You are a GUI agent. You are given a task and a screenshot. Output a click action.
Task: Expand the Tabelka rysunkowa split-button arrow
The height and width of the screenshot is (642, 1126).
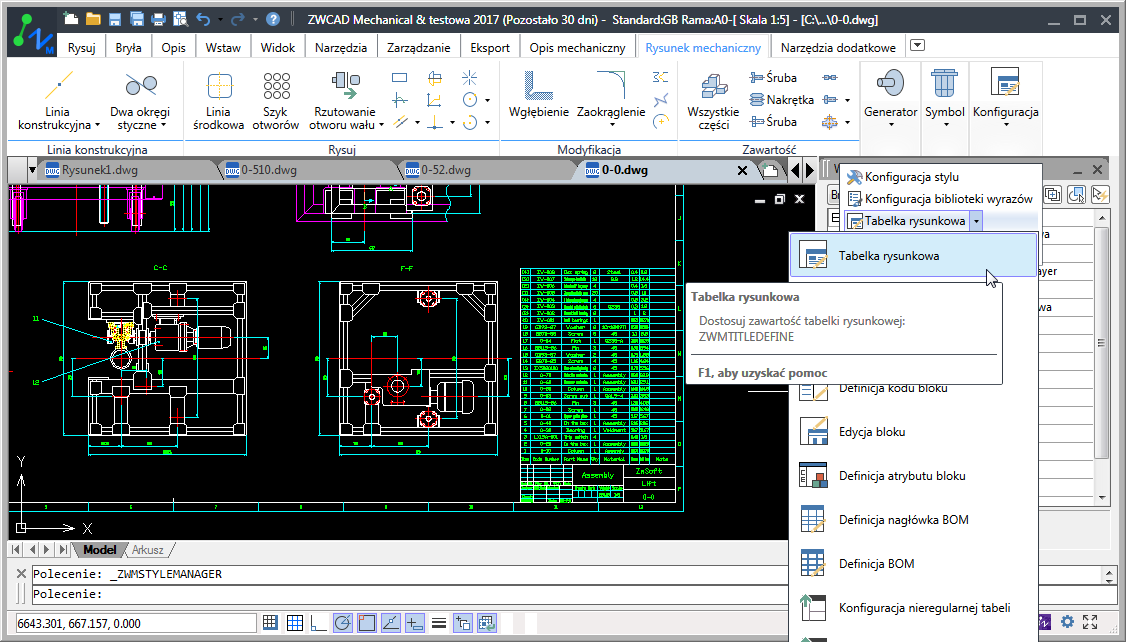(976, 221)
